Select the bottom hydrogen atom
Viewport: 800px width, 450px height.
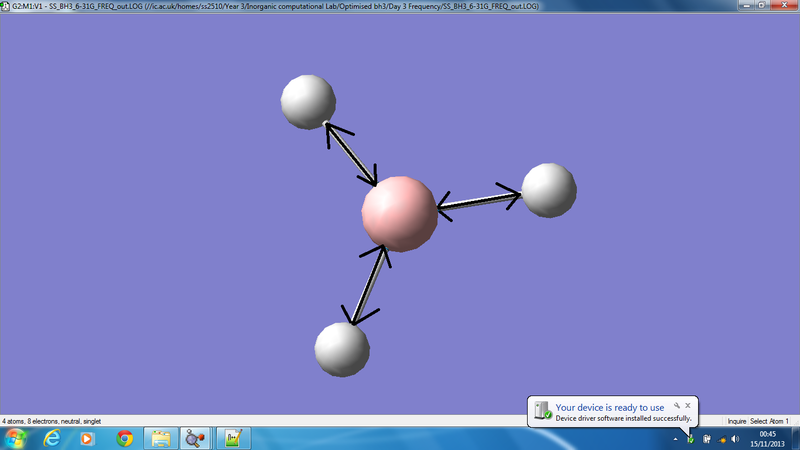point(342,349)
